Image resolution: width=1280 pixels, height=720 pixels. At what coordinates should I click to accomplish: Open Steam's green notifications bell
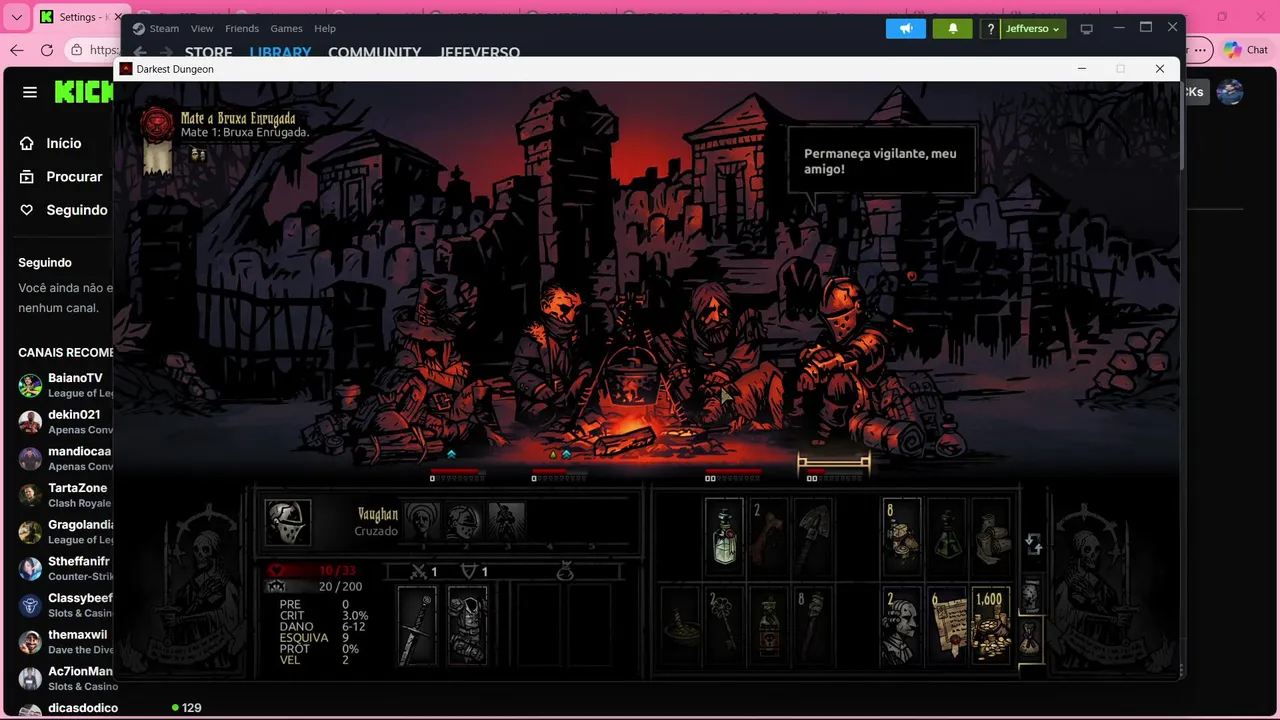(x=953, y=28)
